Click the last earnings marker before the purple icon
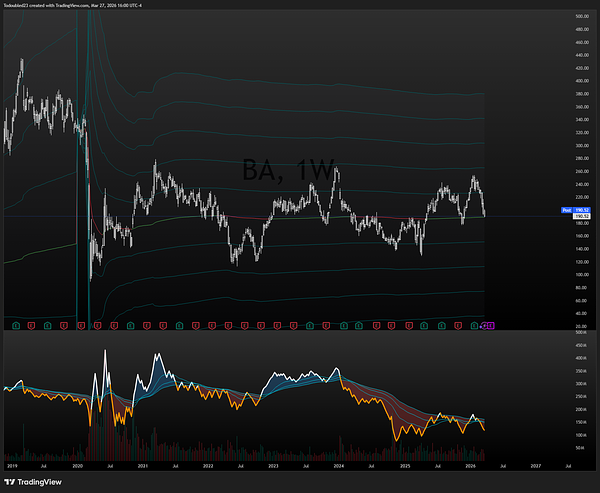Viewport: 600px width, 493px height. point(474,326)
